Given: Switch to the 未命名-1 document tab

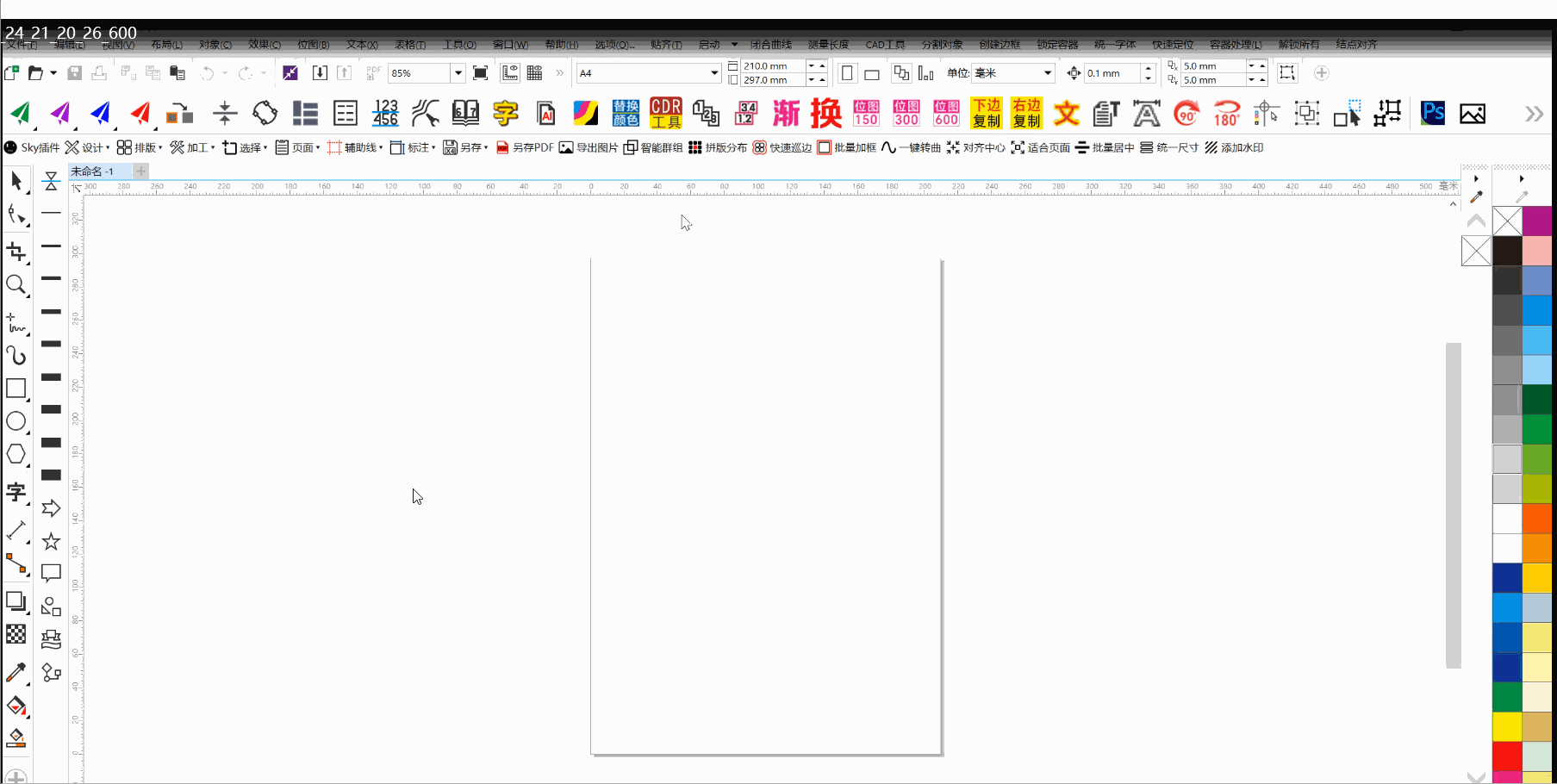Looking at the screenshot, I should (93, 171).
